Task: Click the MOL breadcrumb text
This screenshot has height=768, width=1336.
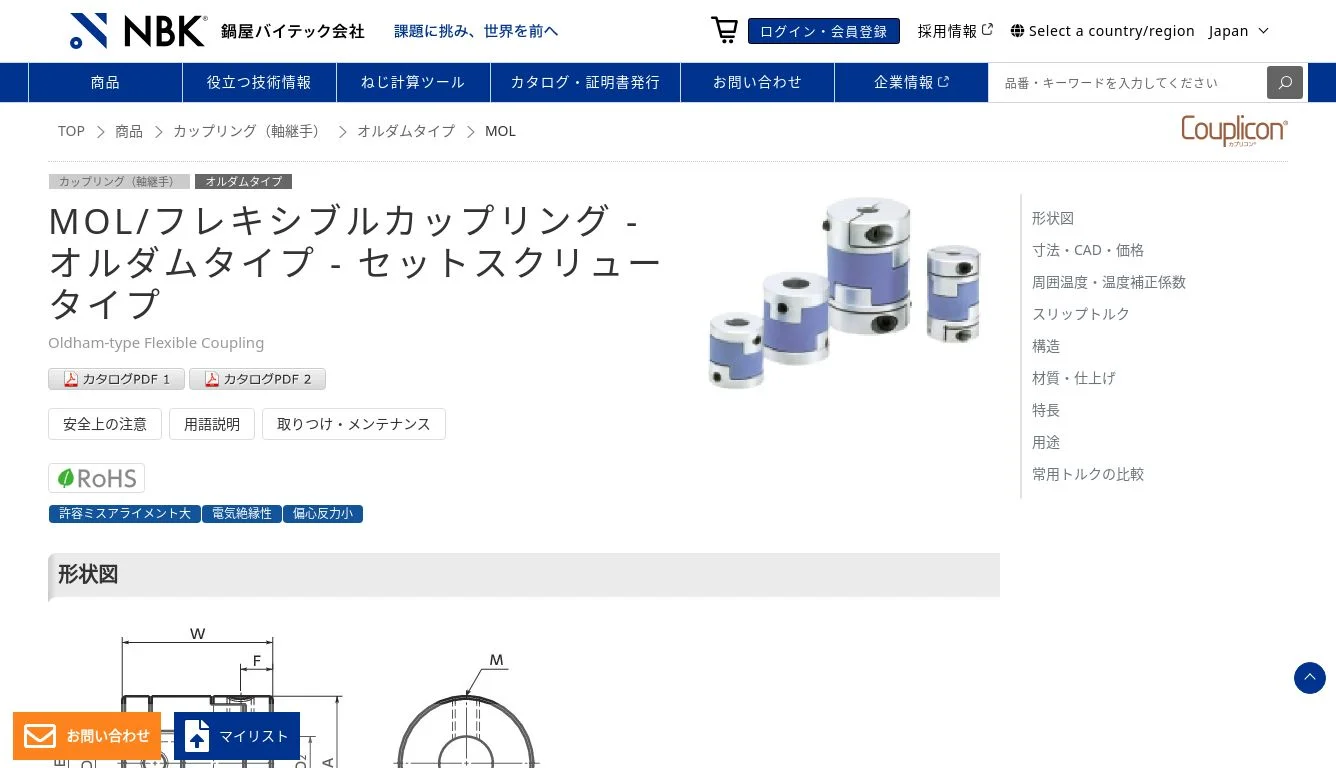Action: (500, 131)
